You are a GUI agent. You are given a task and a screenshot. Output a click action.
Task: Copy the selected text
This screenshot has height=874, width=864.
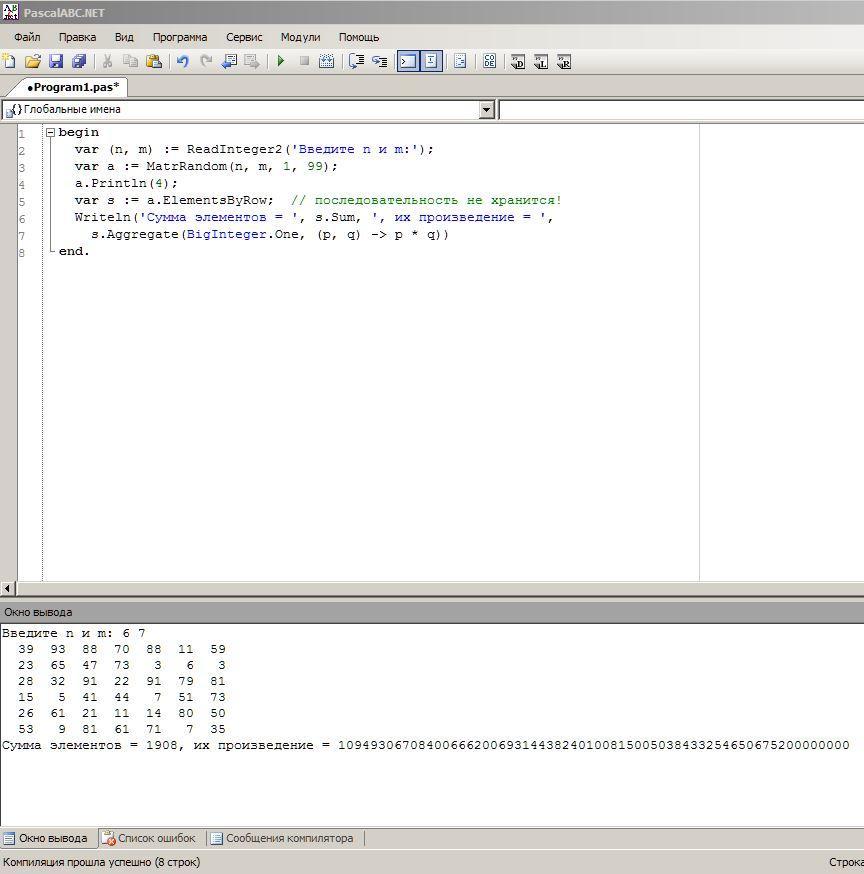130,61
